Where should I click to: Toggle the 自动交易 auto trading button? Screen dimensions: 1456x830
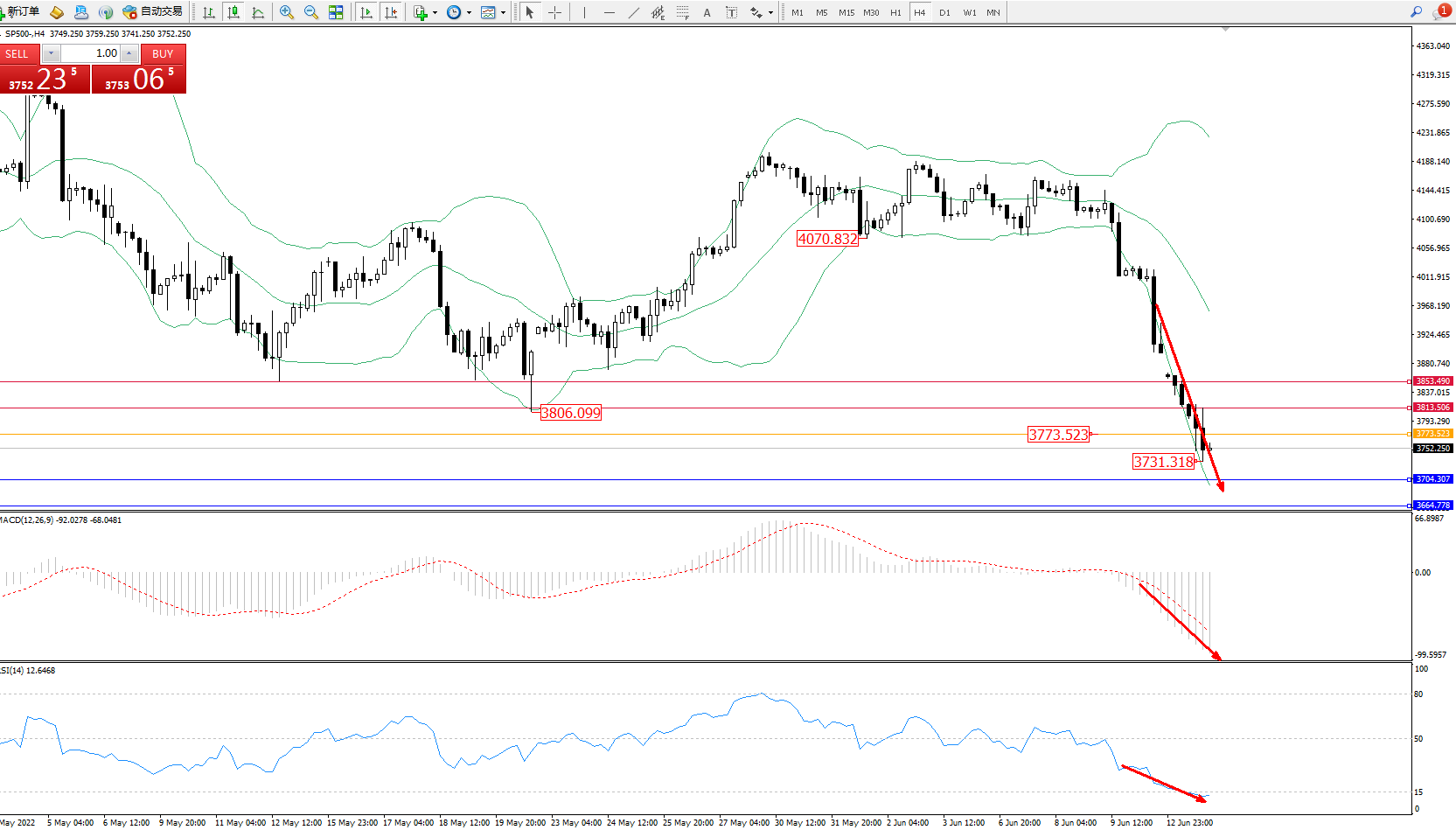coord(153,11)
